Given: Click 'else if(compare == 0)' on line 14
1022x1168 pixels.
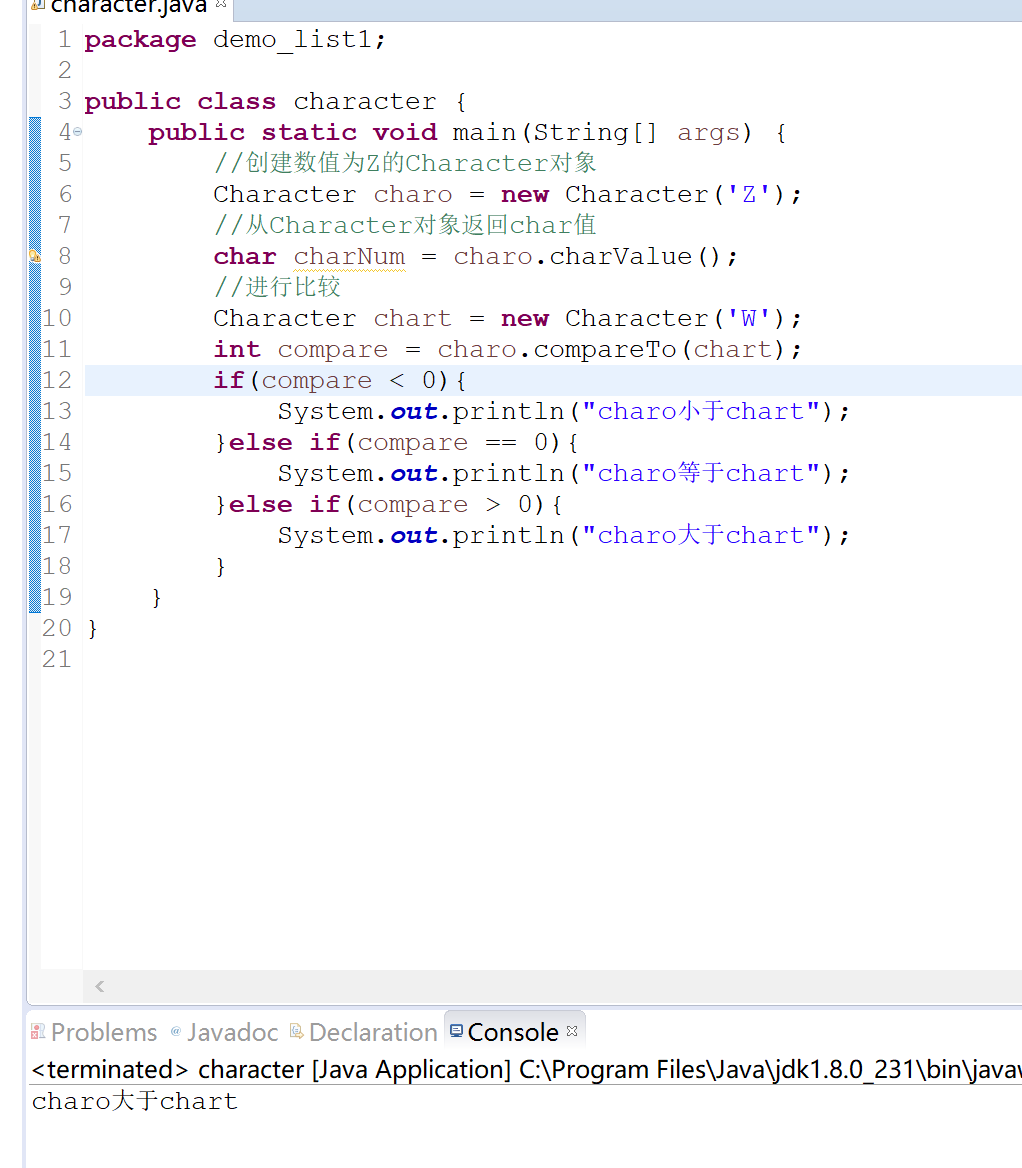Looking at the screenshot, I should click(x=394, y=442).
